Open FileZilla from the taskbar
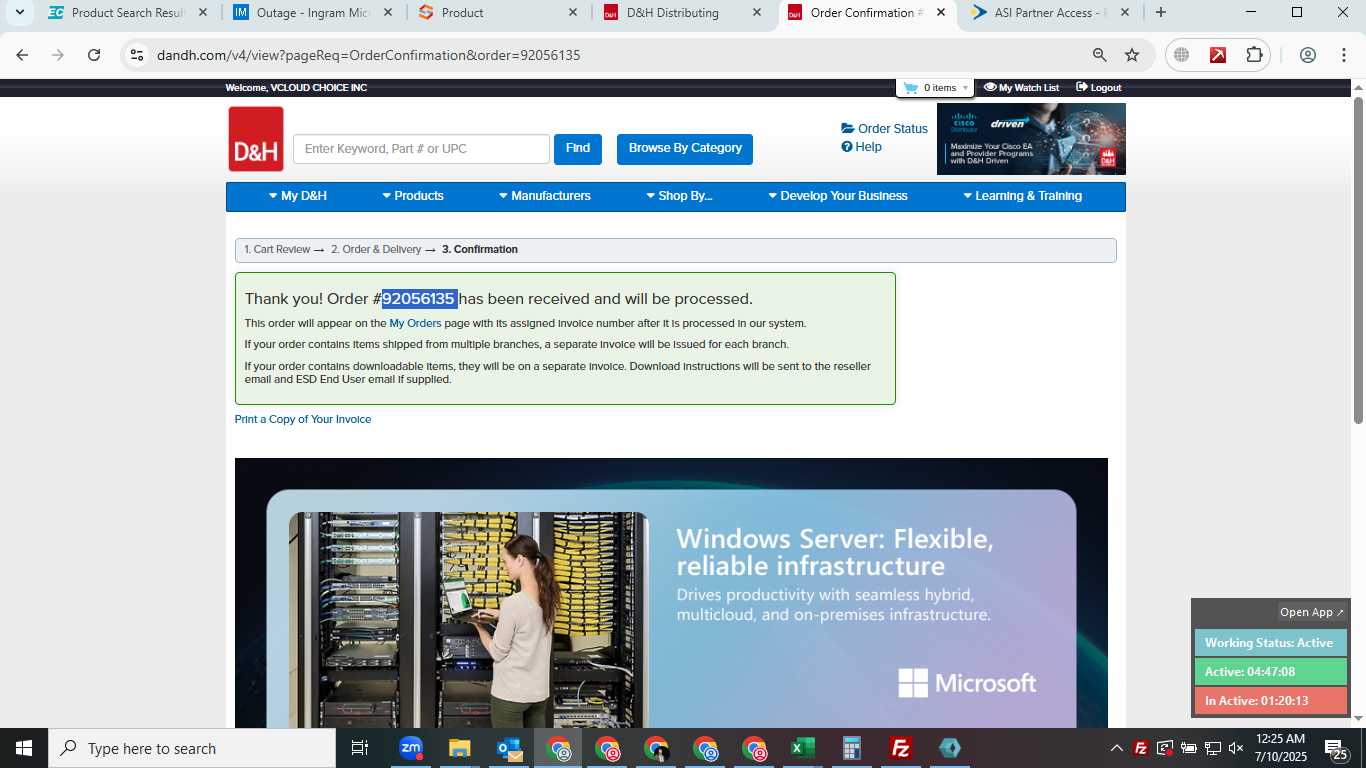 coord(901,748)
